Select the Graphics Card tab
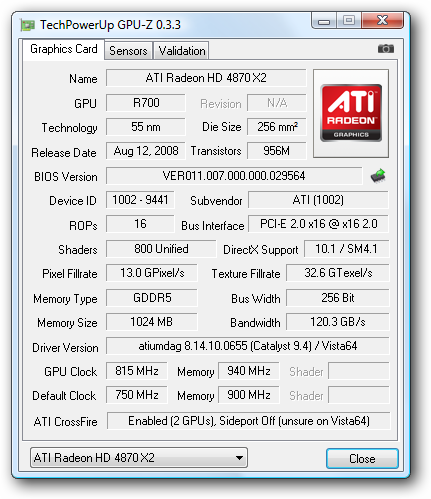 tap(64, 49)
